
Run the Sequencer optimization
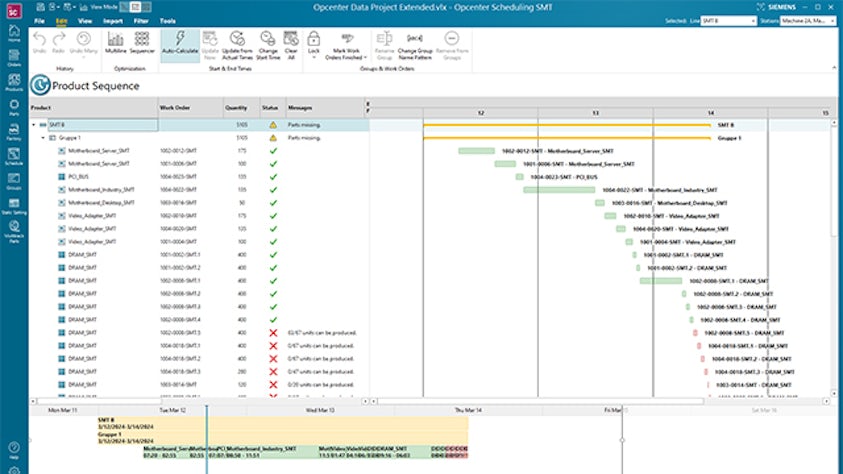142,42
